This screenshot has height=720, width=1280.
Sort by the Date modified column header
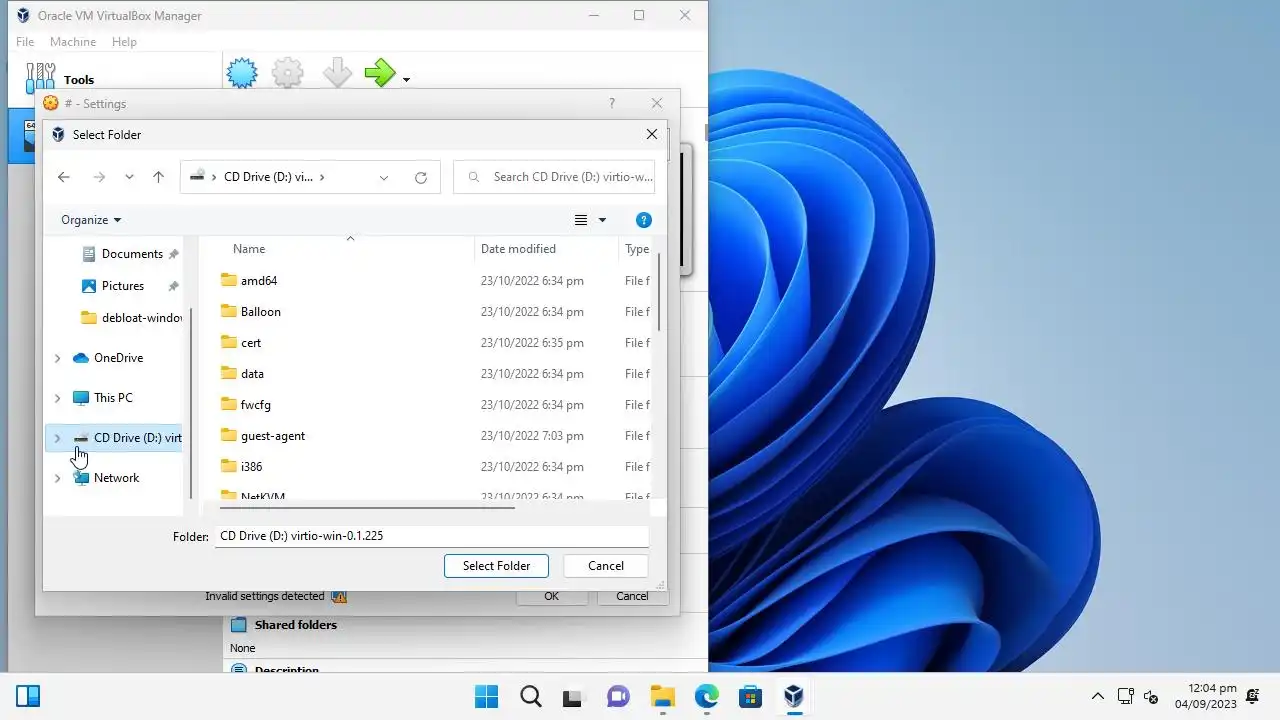coord(518,249)
